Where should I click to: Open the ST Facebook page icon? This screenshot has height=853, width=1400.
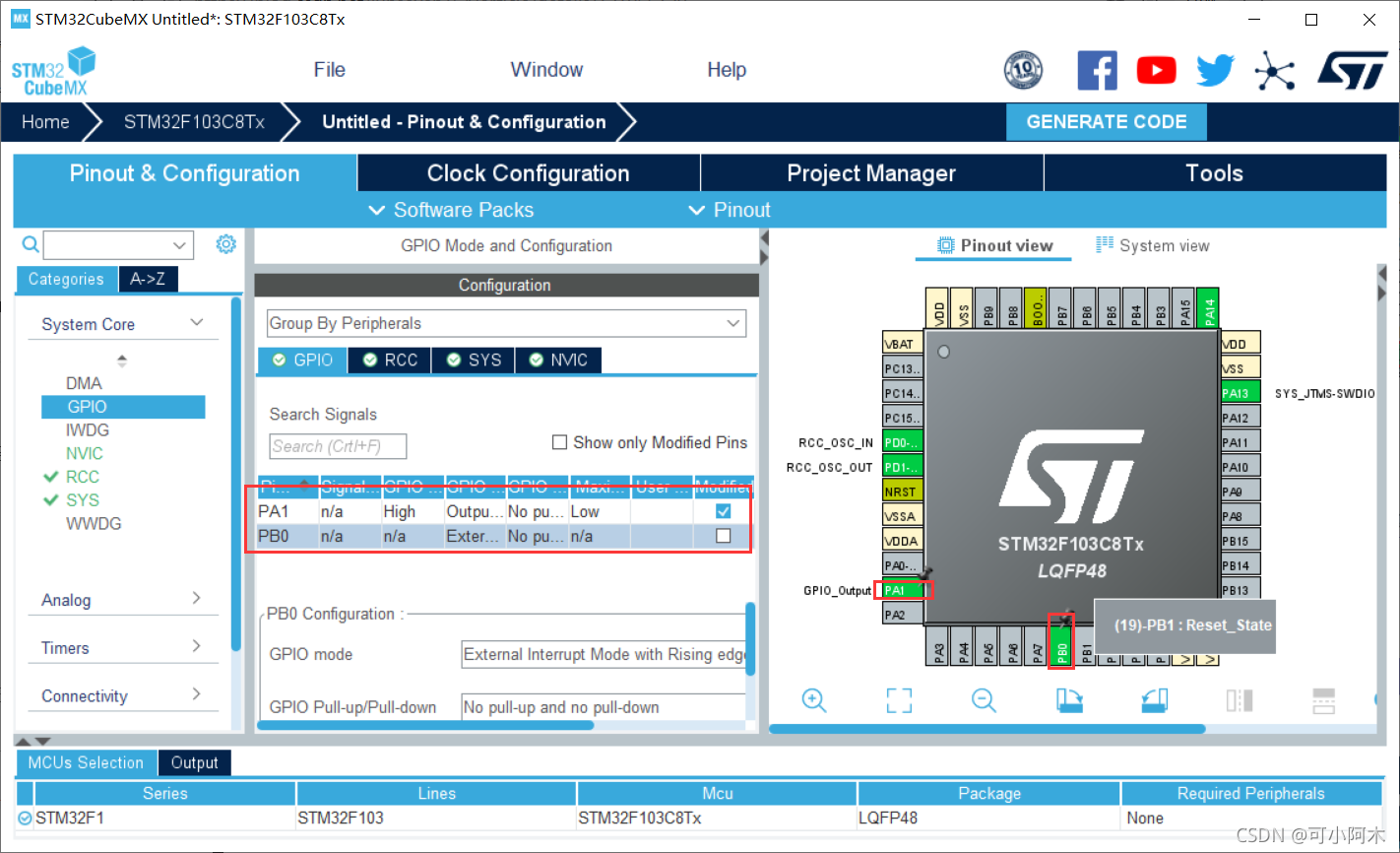[x=1097, y=70]
